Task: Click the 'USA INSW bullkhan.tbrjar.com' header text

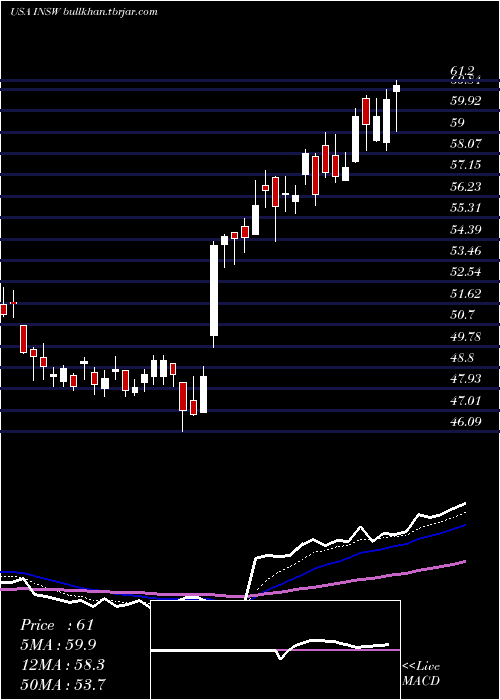Action: (x=83, y=12)
